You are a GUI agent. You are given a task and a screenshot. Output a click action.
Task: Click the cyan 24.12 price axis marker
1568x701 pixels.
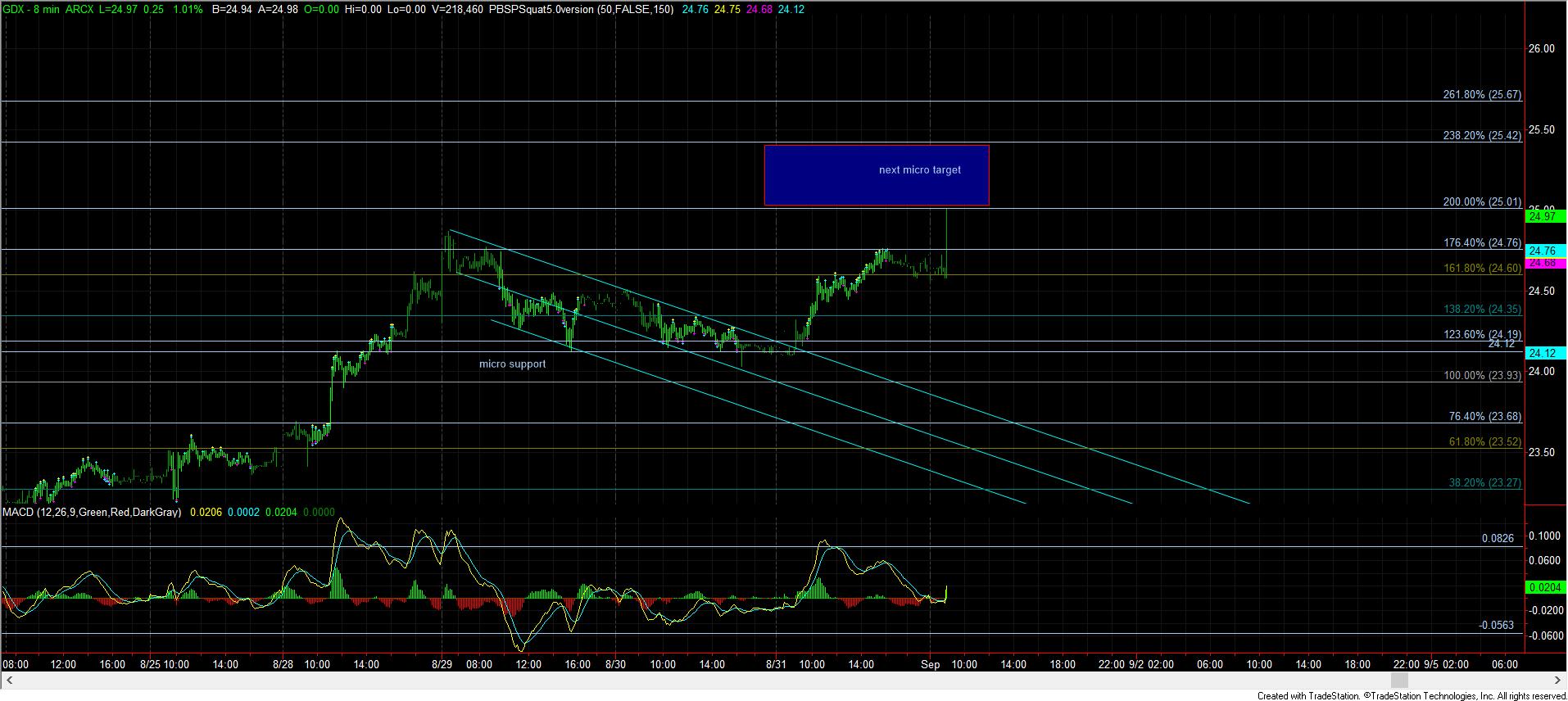[1545, 353]
